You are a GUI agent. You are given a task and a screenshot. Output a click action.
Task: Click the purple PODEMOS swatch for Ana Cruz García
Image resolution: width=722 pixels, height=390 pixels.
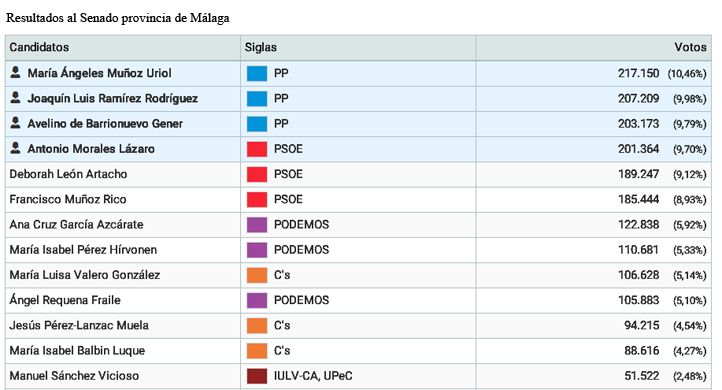[x=257, y=225]
